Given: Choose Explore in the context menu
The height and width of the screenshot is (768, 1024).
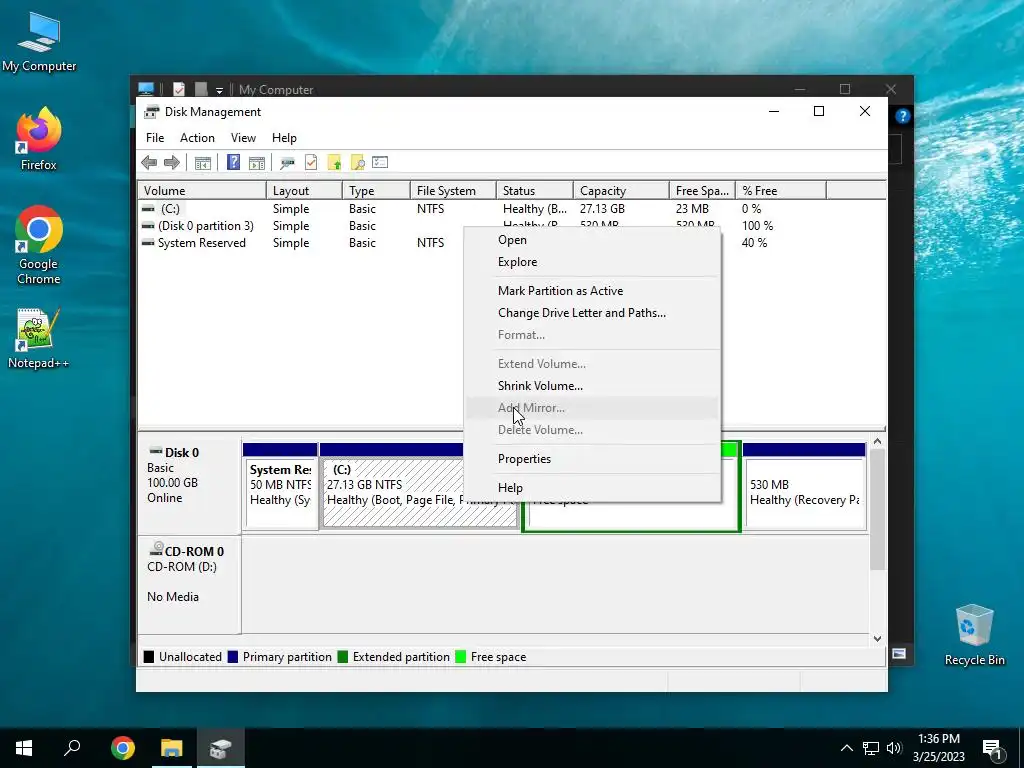Looking at the screenshot, I should tap(592, 262).
